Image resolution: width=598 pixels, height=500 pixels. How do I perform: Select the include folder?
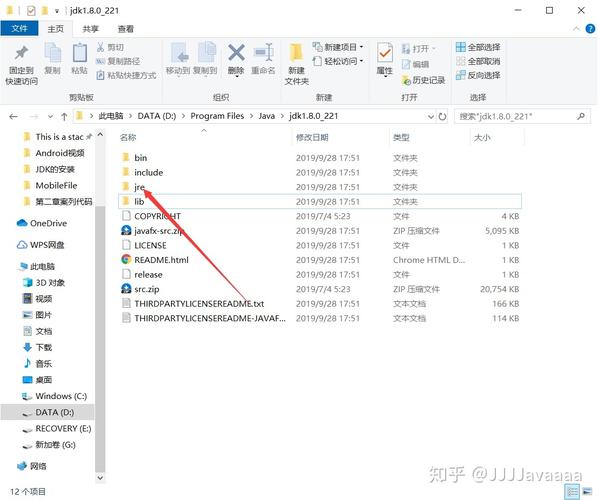[148, 172]
